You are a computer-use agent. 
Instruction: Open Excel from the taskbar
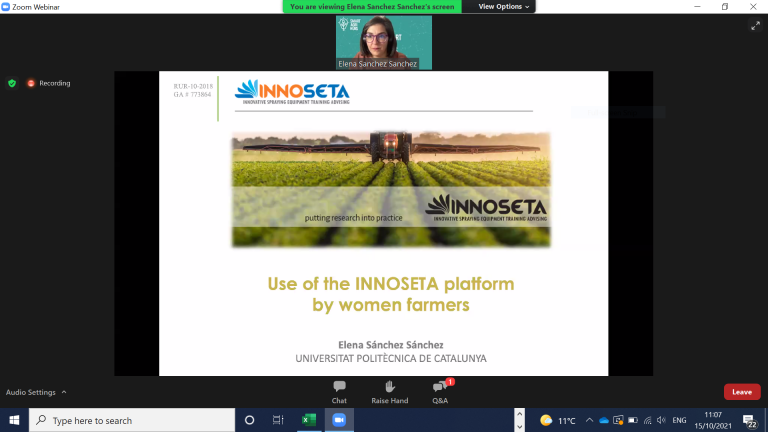(x=307, y=420)
